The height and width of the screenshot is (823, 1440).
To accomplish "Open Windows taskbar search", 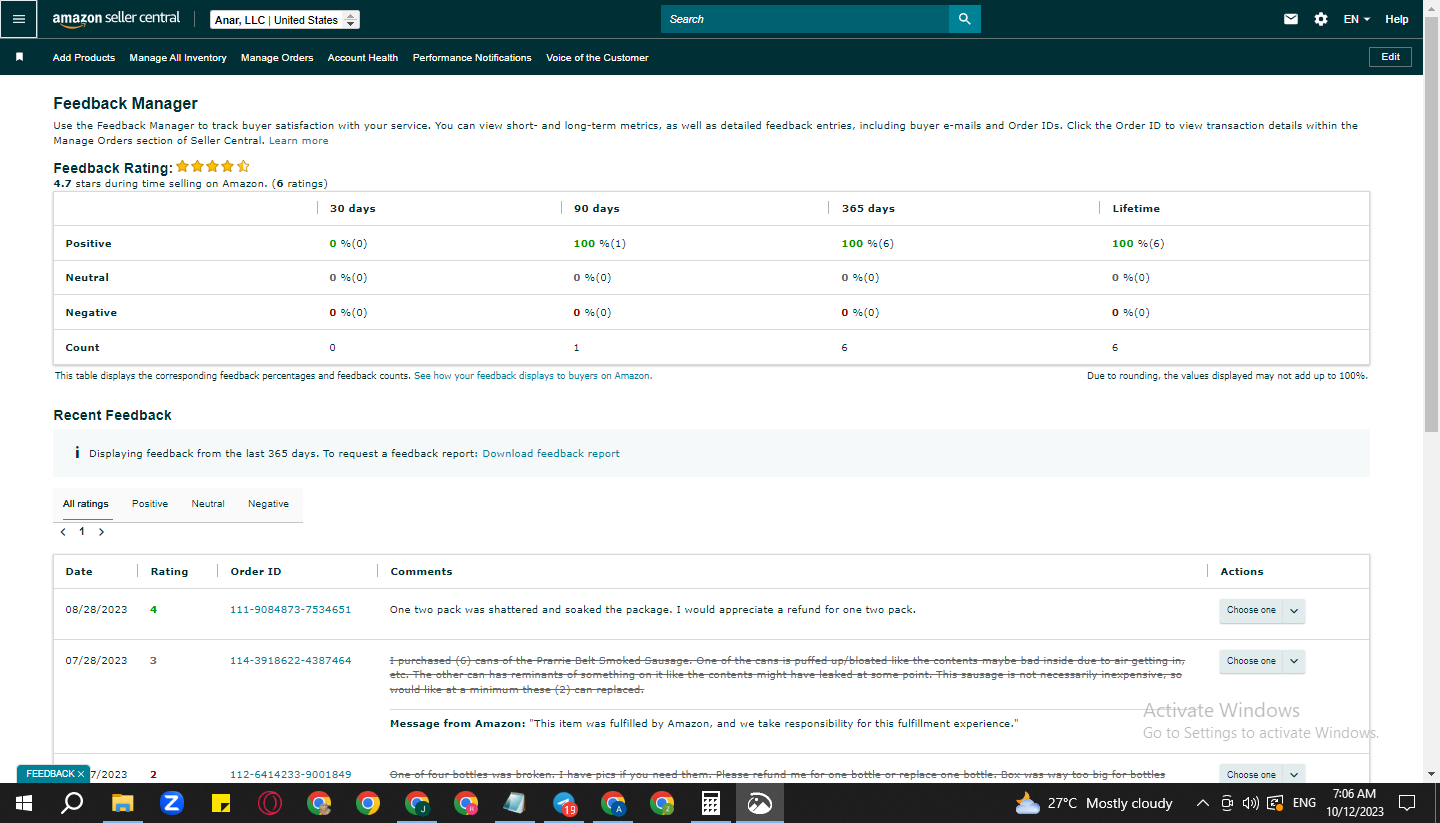I will point(72,803).
